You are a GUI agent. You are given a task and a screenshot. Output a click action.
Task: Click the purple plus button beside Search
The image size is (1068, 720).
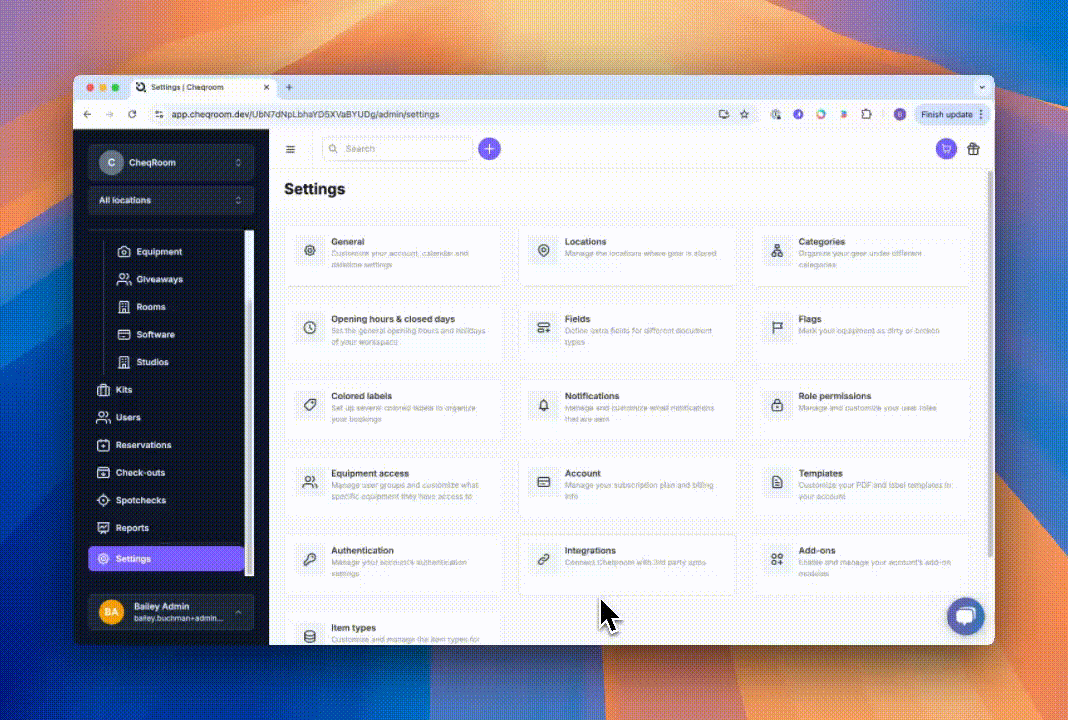tap(489, 148)
